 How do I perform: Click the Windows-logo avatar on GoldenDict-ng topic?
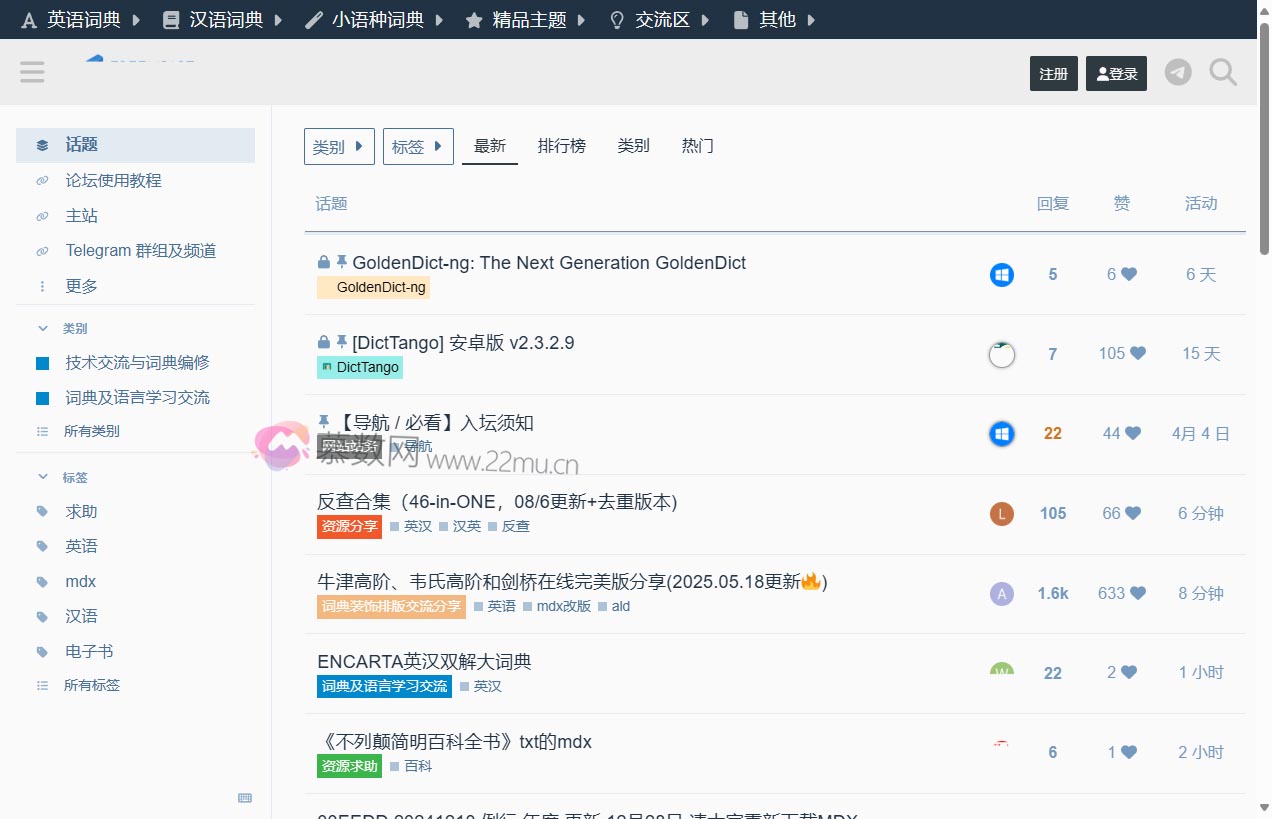1001,274
